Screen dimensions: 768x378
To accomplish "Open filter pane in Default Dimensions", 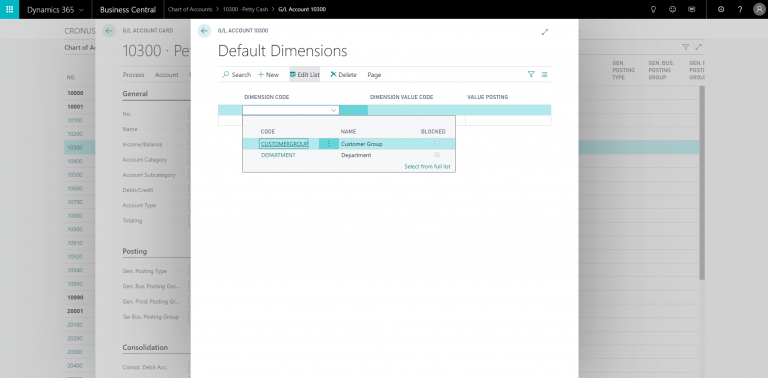I will coord(531,74).
